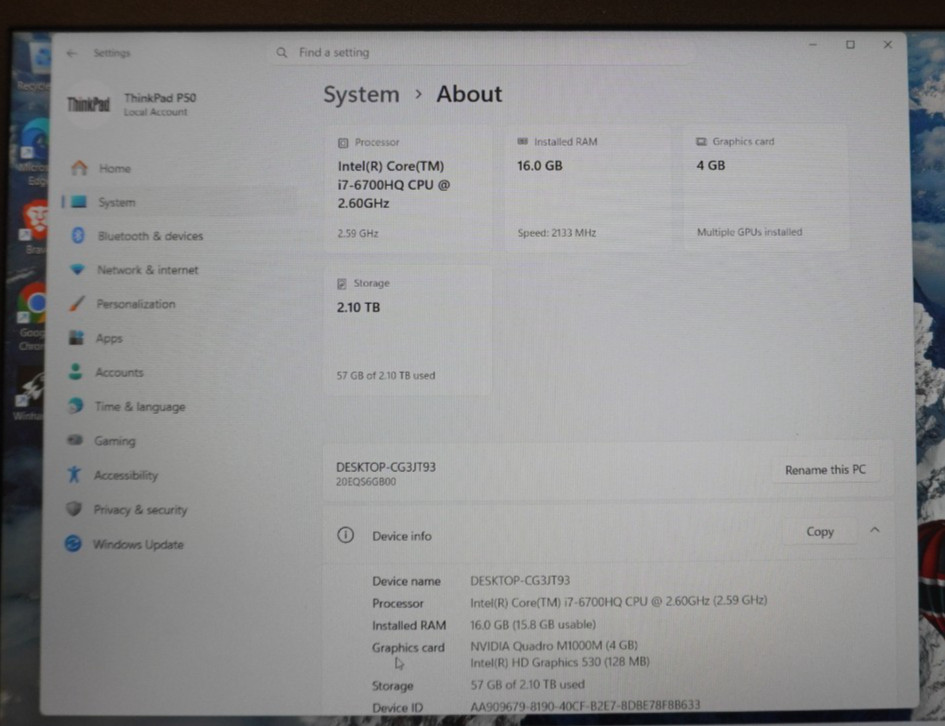Viewport: 945px width, 726px height.
Task: Click the Home house icon
Action: 79,167
